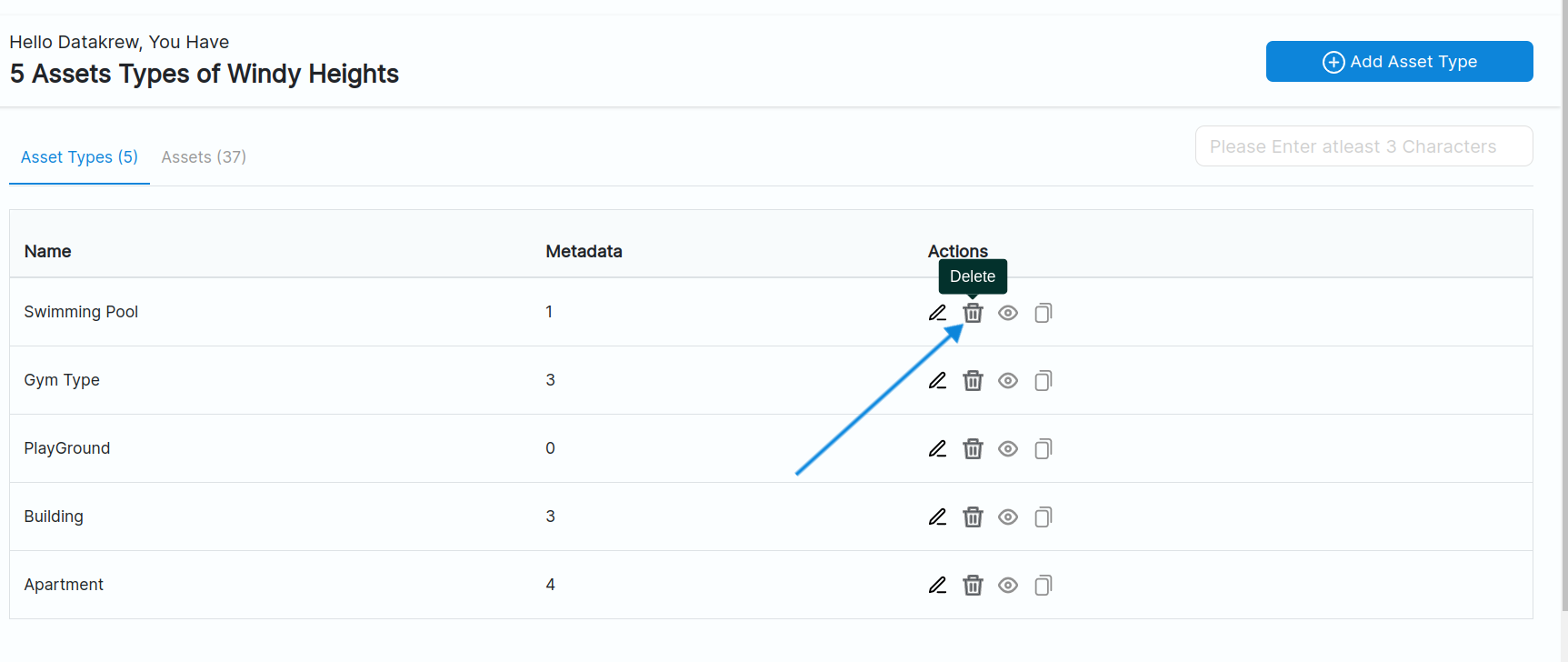Click Apartment metadata count 4

pos(550,585)
